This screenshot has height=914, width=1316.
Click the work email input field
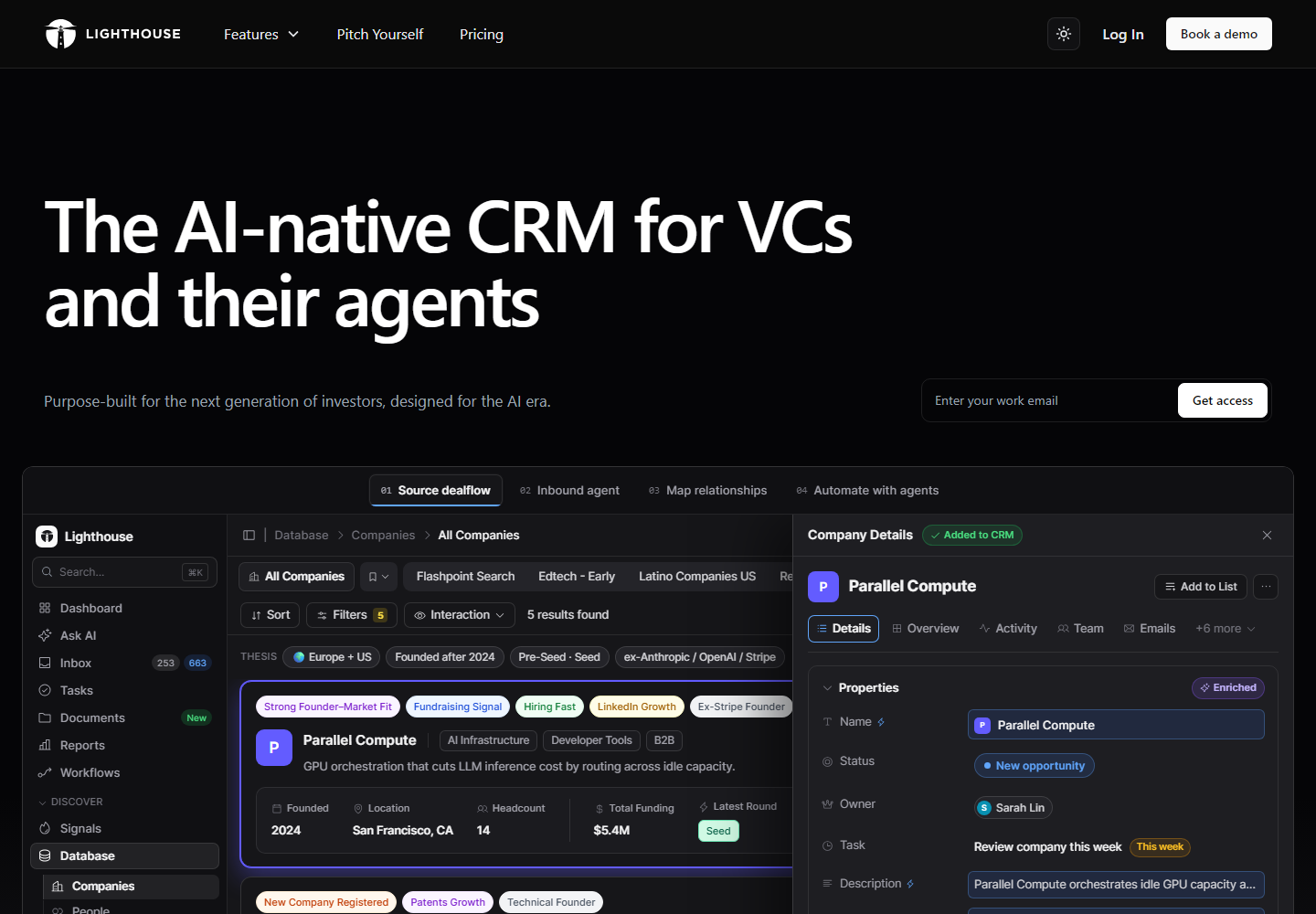(x=1051, y=400)
